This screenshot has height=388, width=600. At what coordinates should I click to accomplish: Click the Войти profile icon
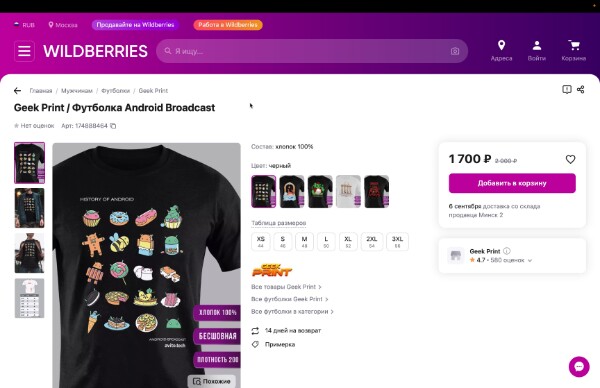[x=536, y=46]
